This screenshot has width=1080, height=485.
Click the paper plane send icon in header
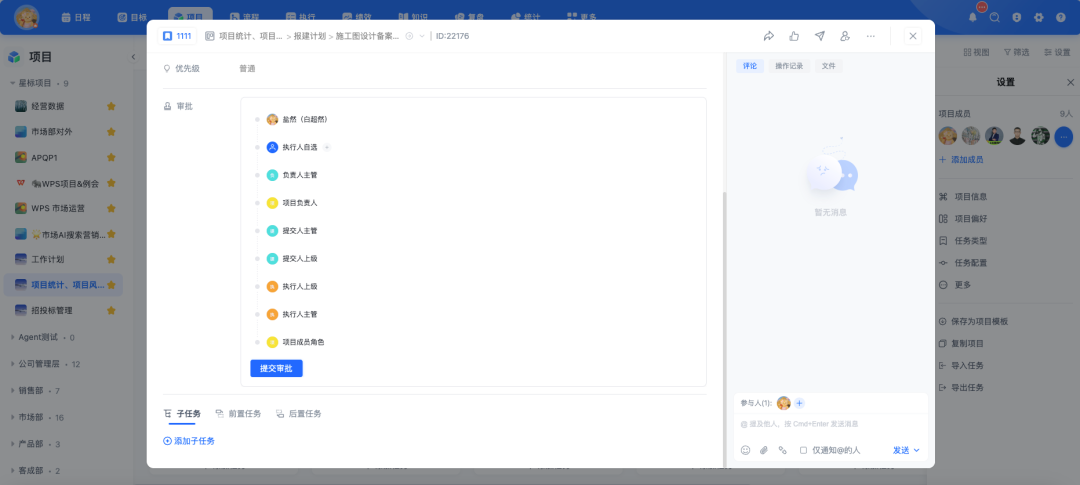(820, 36)
